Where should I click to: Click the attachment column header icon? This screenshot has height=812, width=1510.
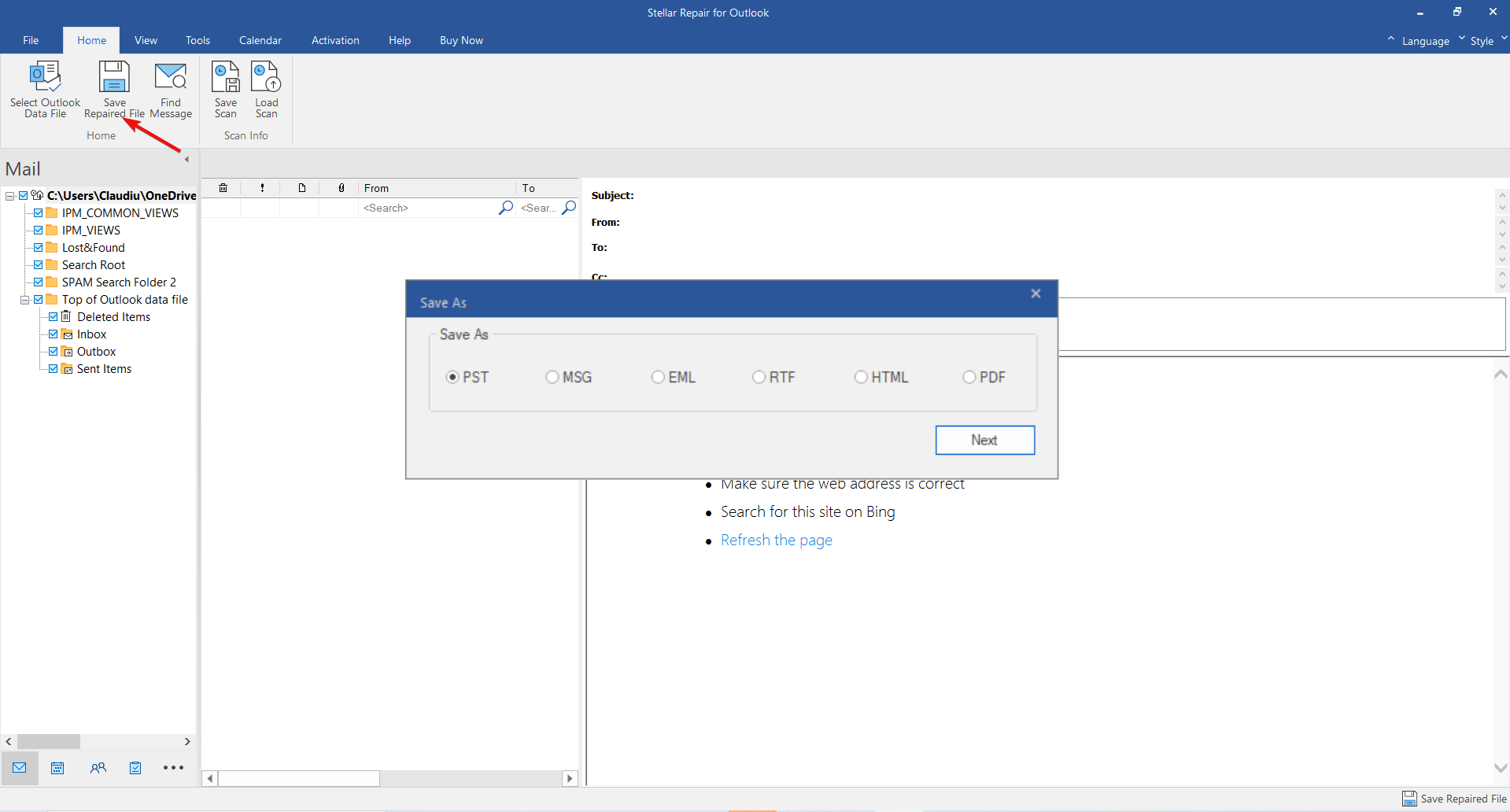(x=341, y=188)
